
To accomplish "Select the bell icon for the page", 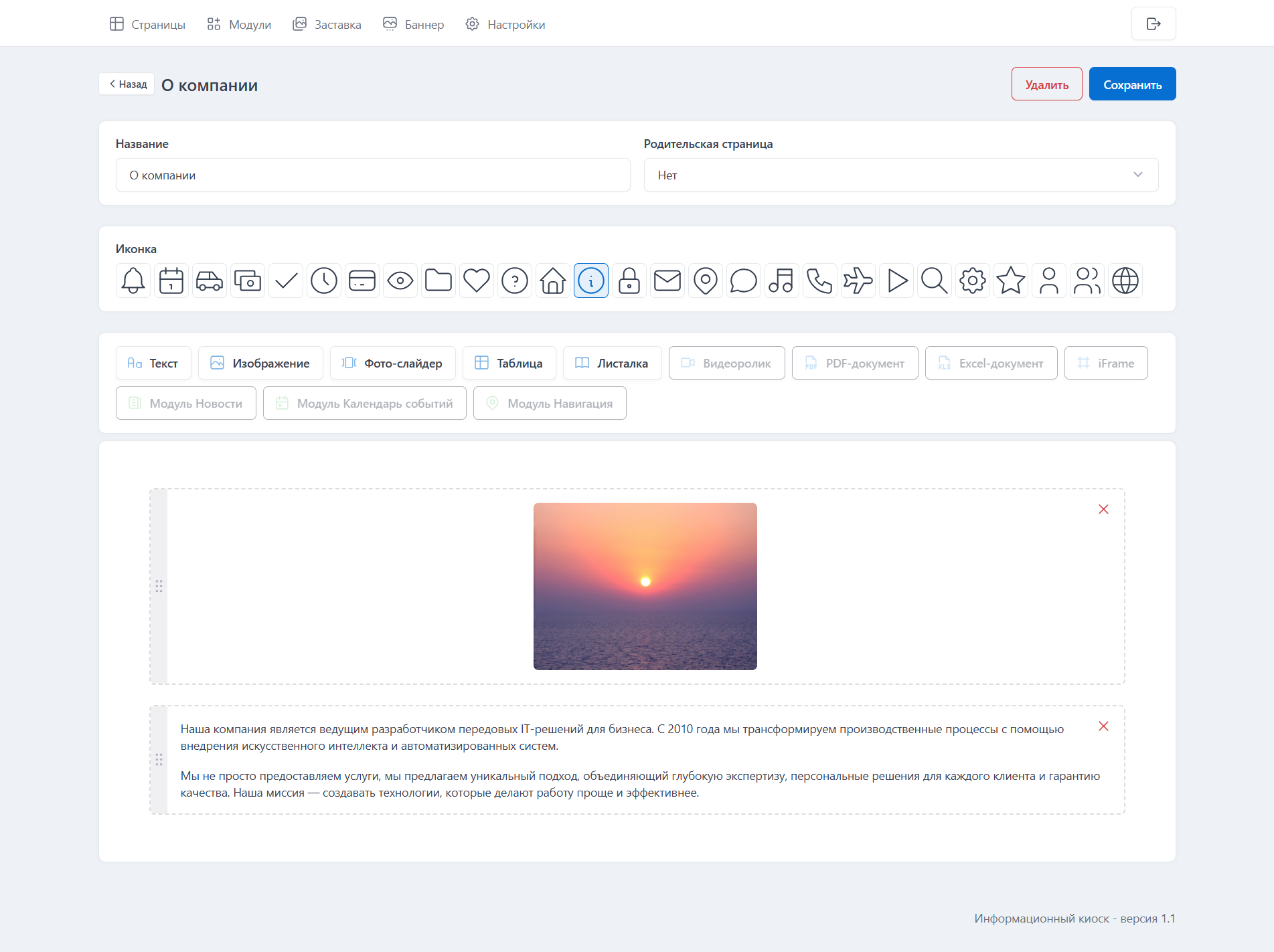I will 133,281.
